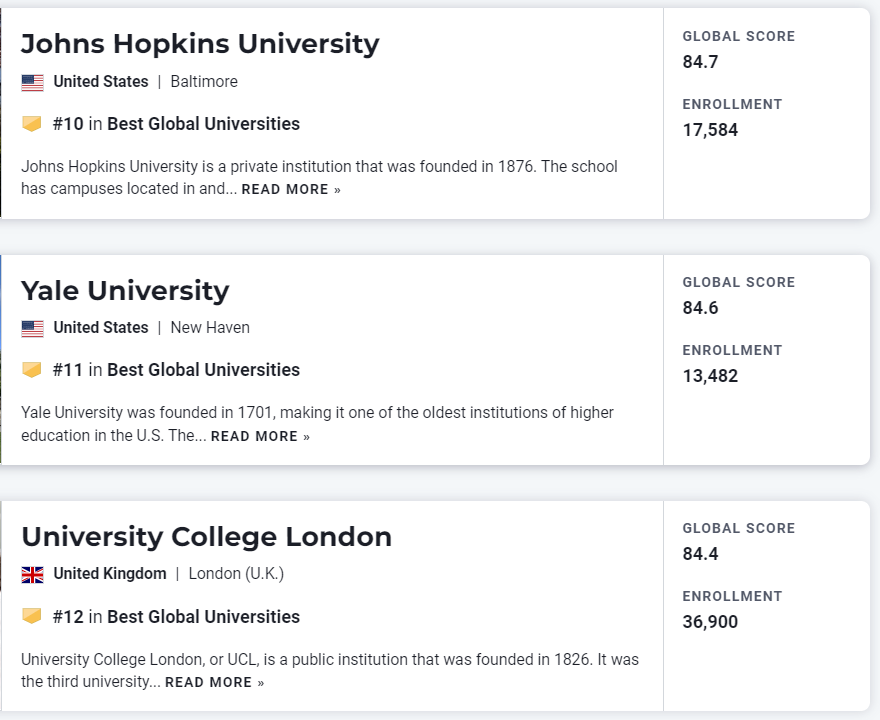Click Best Global Universities link for #11
The height and width of the screenshot is (720, 880).
coord(203,370)
